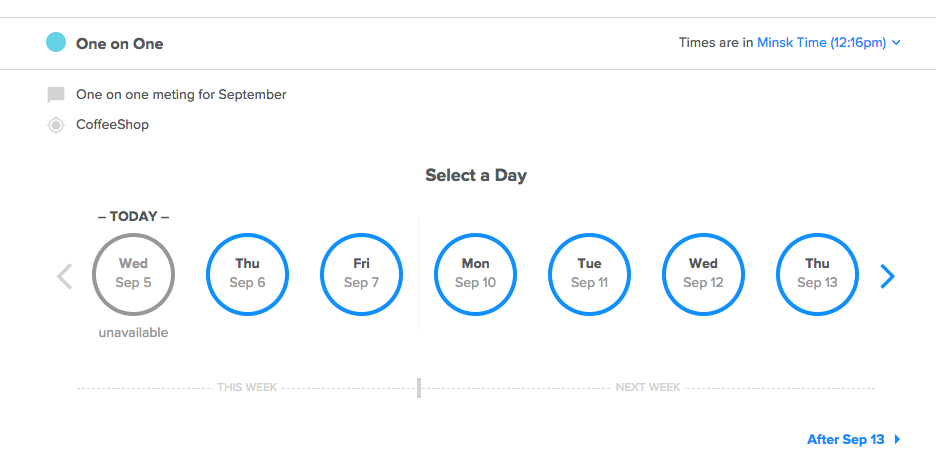
Task: Click the One on One event title
Action: tap(120, 44)
